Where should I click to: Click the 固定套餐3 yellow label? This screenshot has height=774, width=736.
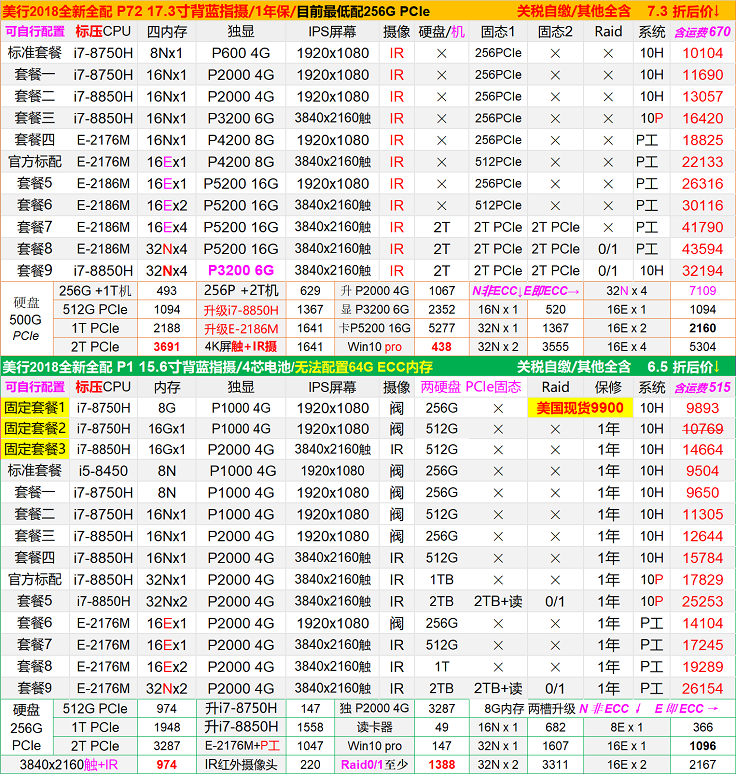pos(35,450)
